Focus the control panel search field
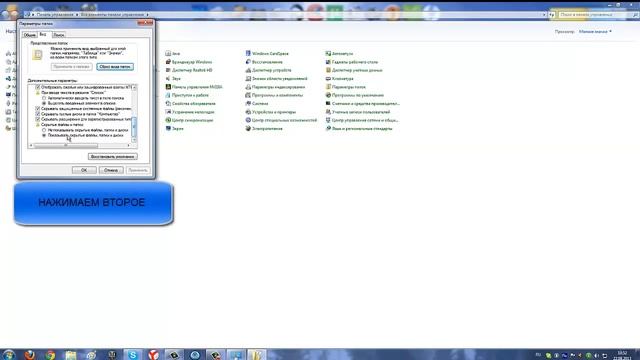 tap(594, 15)
